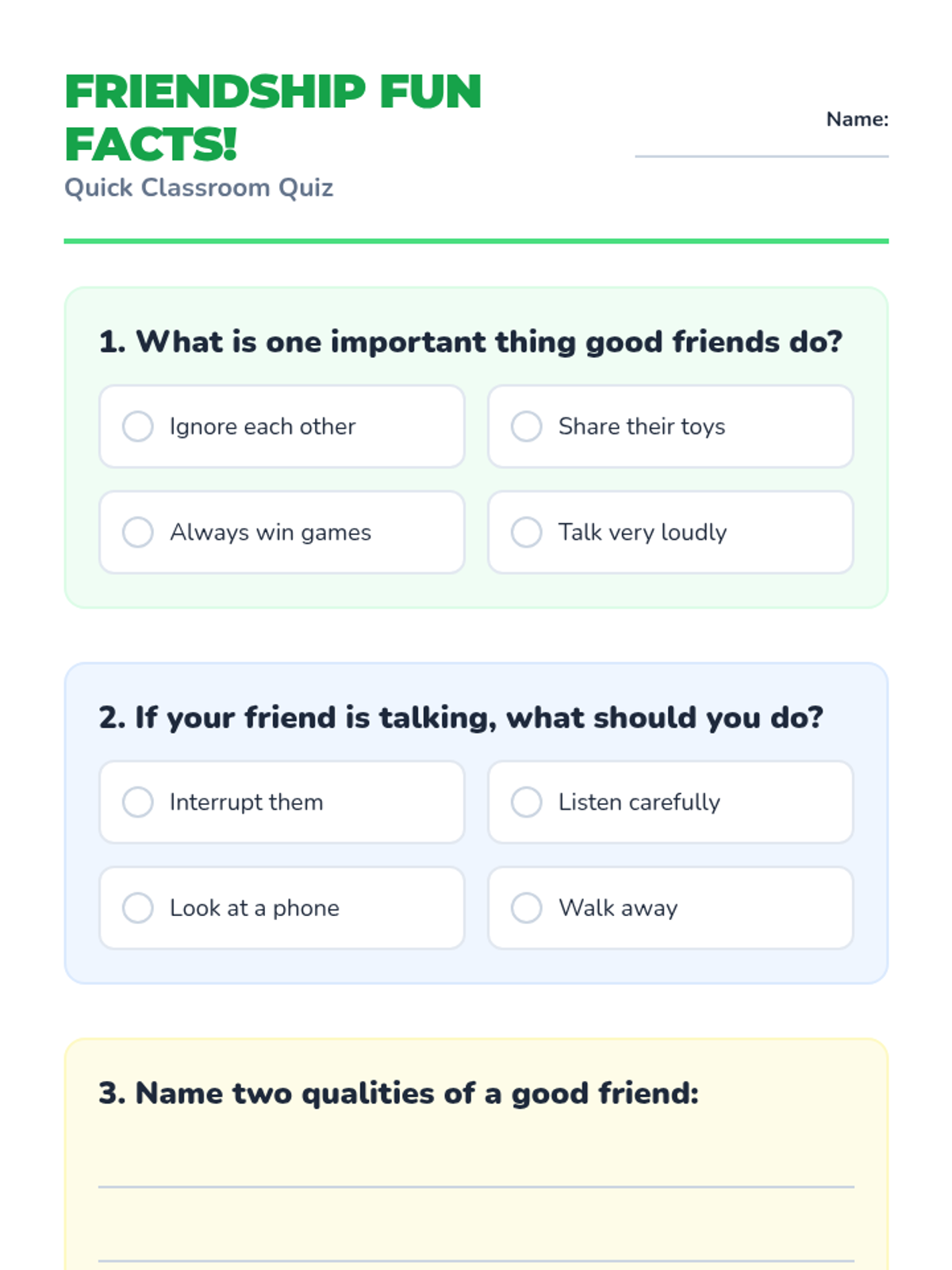This screenshot has width=952, height=1270.
Task: Choose 'Share their toys' radio option
Action: pyautogui.click(x=526, y=426)
